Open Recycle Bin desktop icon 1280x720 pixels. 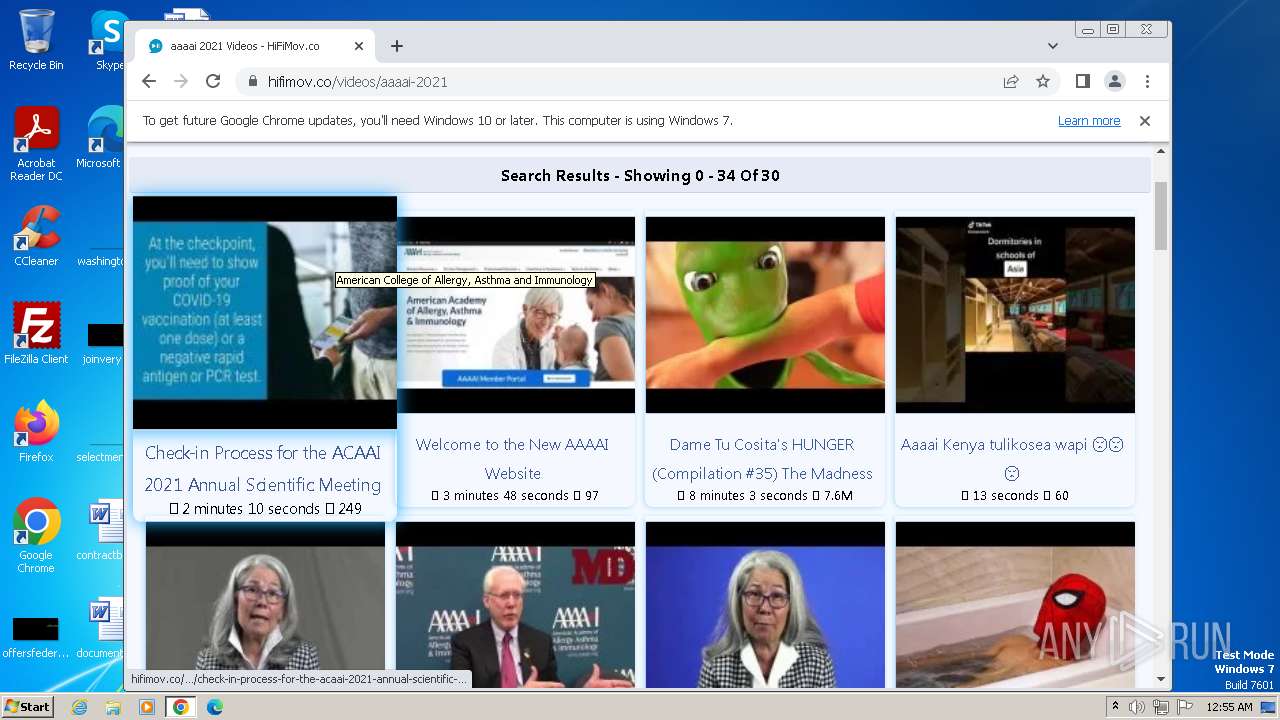(36, 40)
